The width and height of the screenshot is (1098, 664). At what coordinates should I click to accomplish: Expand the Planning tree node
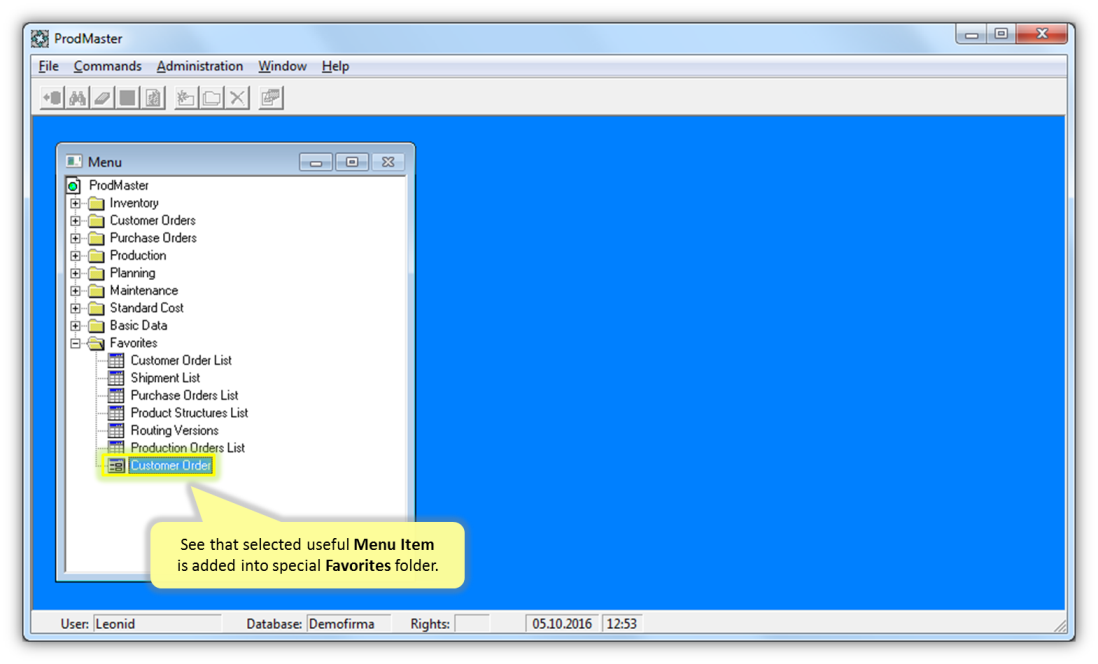coord(76,273)
